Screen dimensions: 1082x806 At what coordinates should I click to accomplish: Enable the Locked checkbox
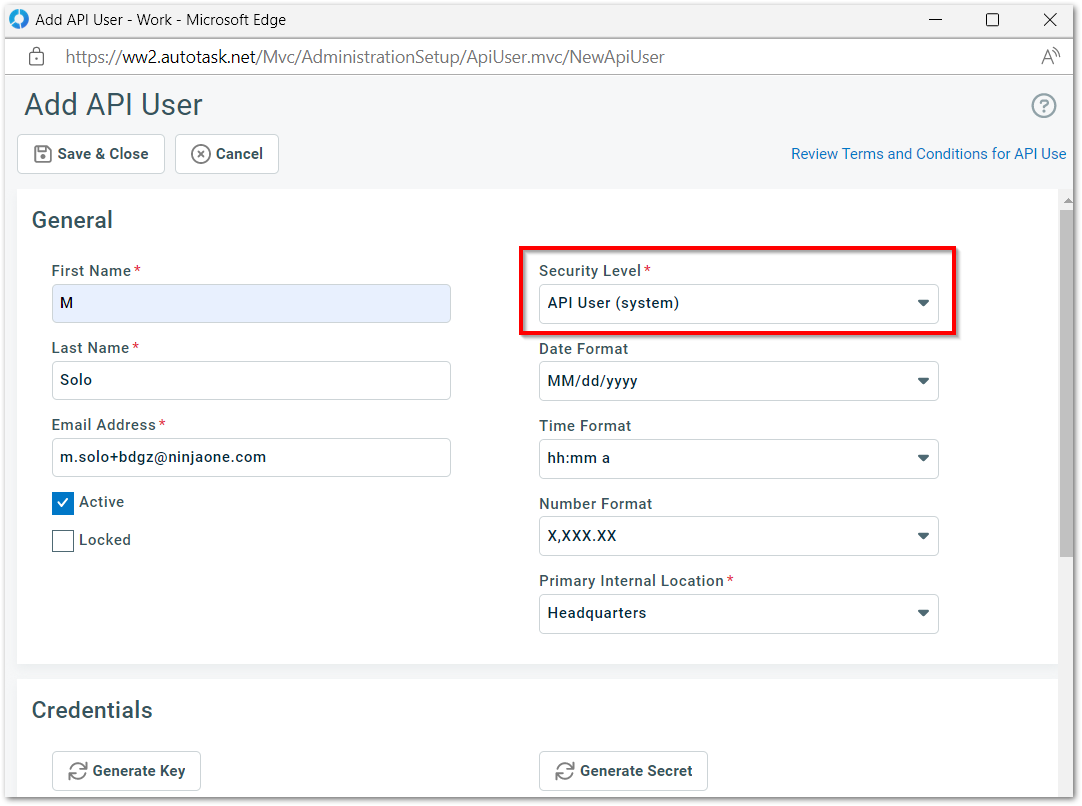(62, 540)
